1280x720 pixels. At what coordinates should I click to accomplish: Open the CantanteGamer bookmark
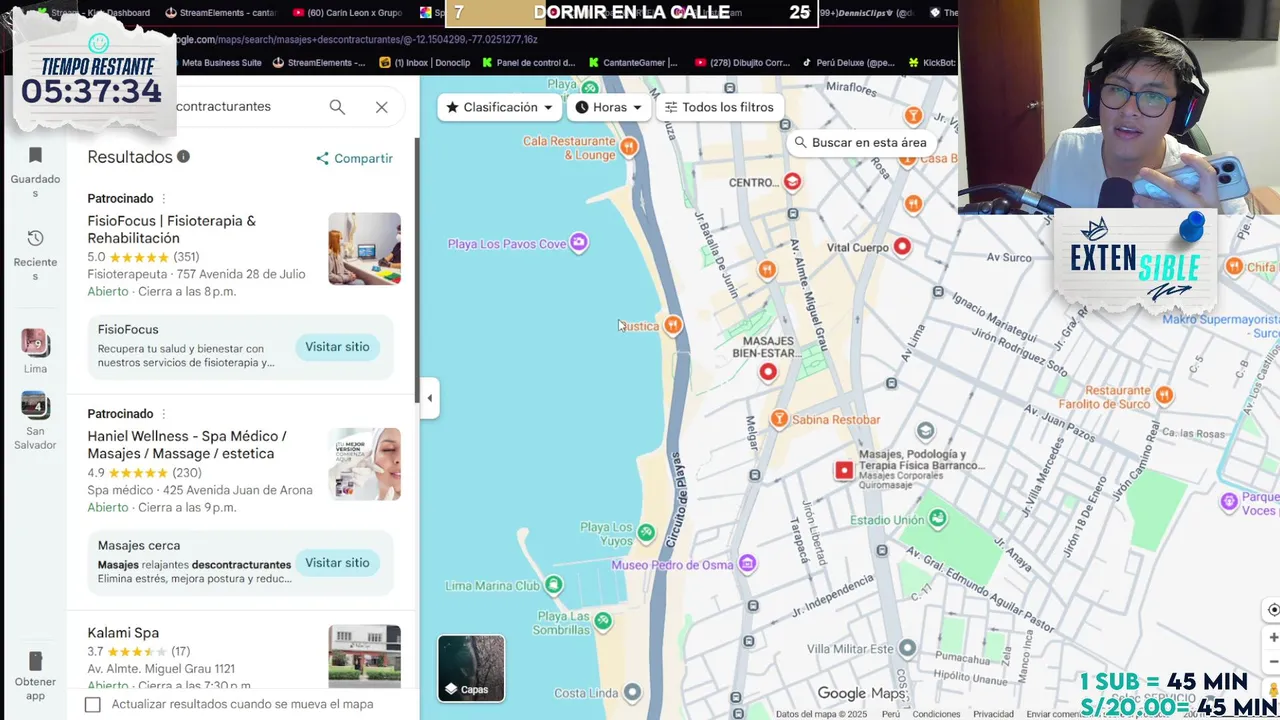(633, 62)
